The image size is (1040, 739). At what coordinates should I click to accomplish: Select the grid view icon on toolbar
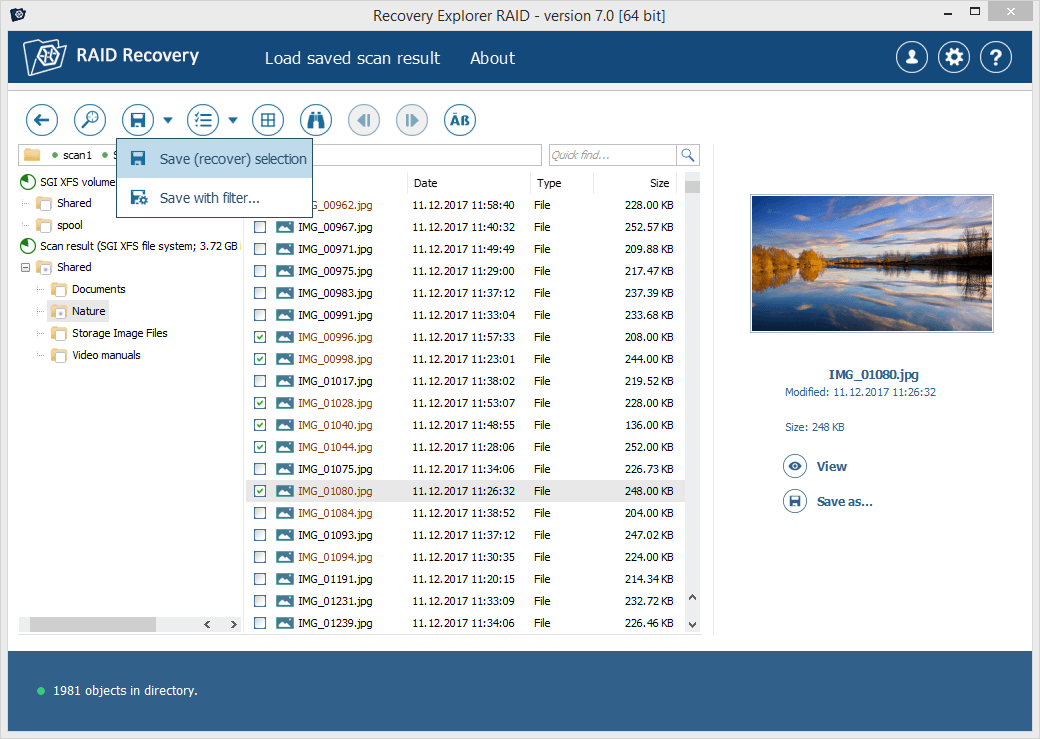point(267,119)
